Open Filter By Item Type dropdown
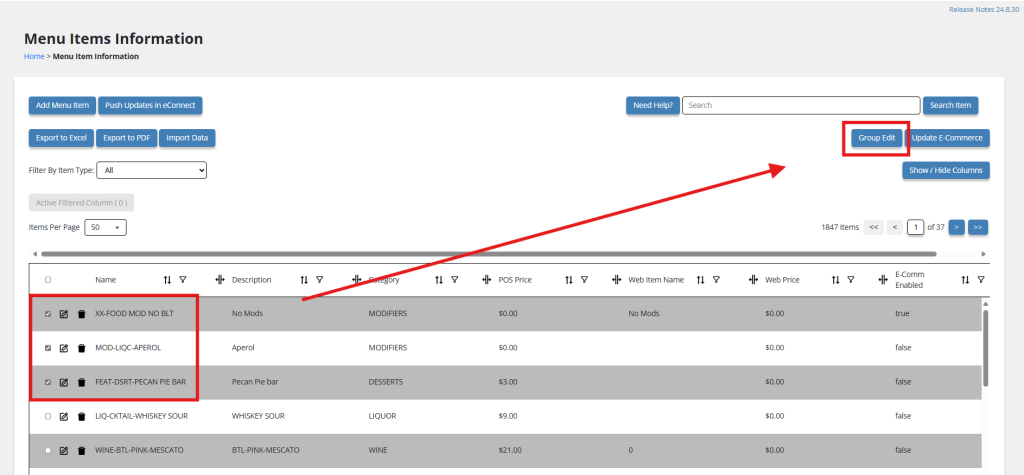The width and height of the screenshot is (1024, 475). click(153, 171)
